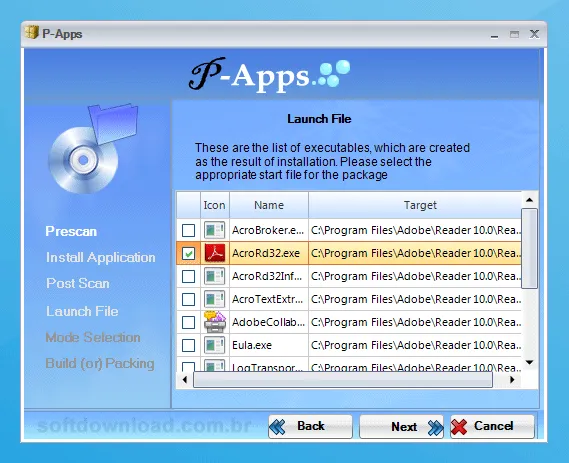This screenshot has height=463, width=569.
Task: Tick the AdobeCollab checkbox
Action: click(188, 322)
